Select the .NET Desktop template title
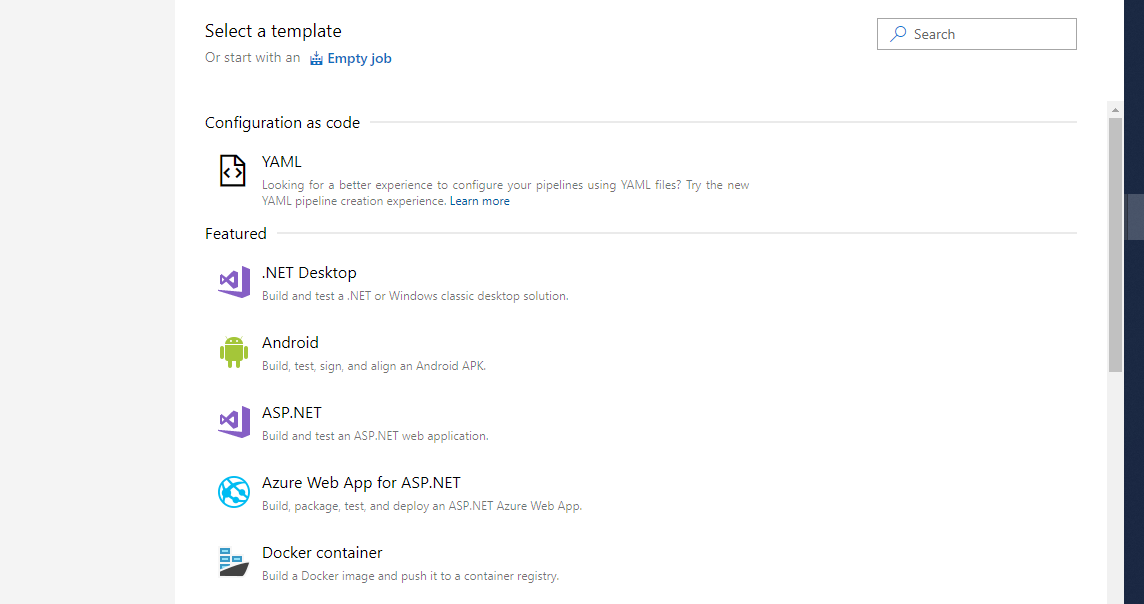 [x=309, y=273]
